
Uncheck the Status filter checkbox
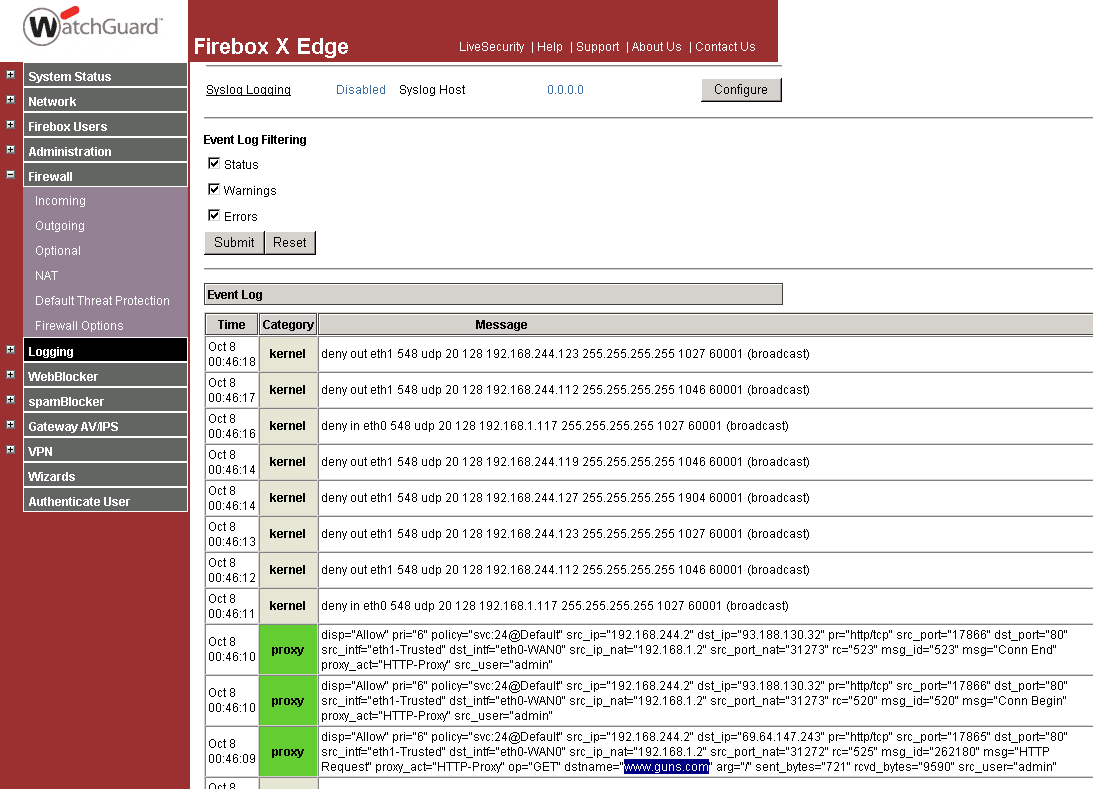coord(214,163)
